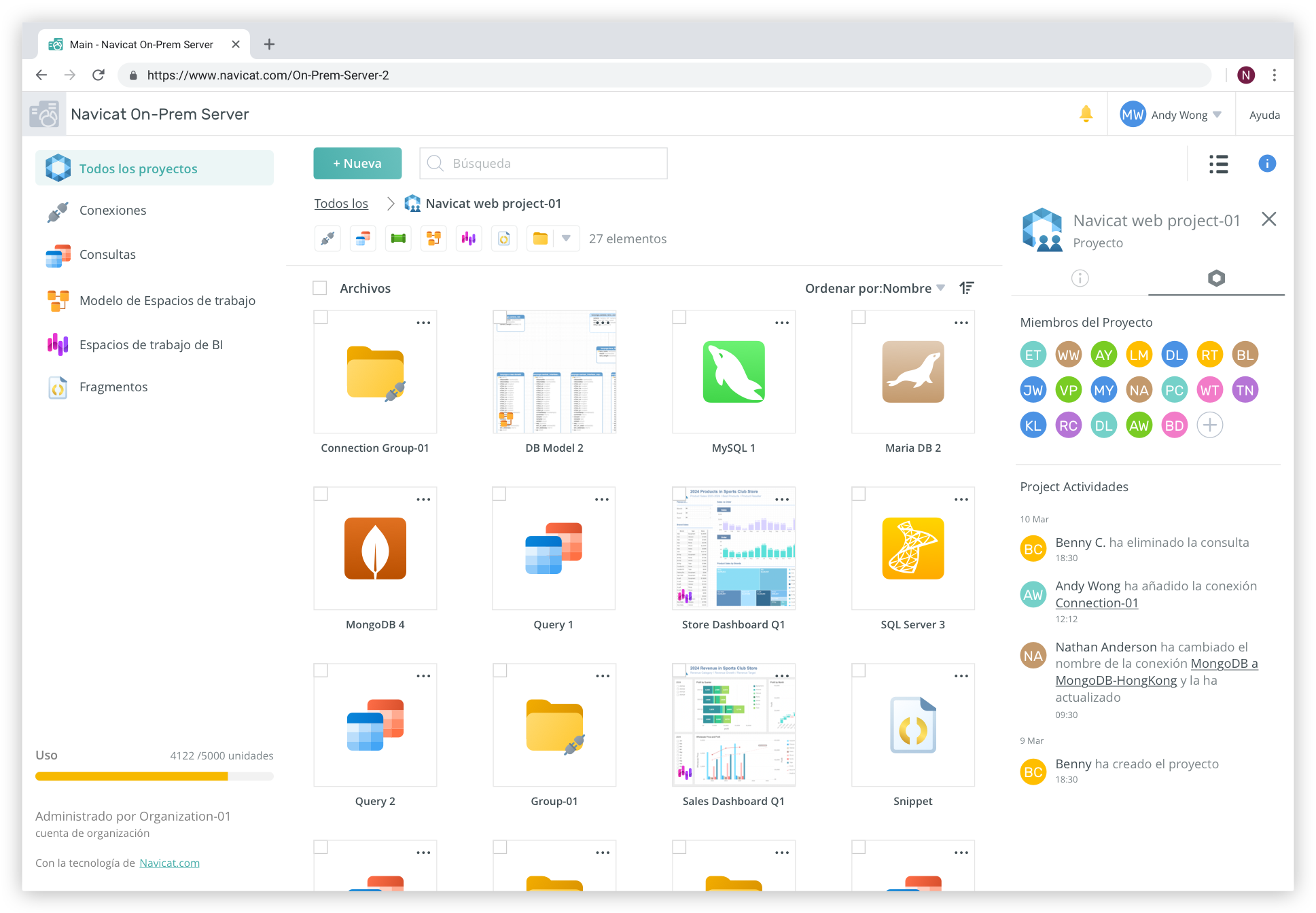Image resolution: width=1316 pixels, height=913 pixels.
Task: Open the MySQL 1 connection icon
Action: (x=733, y=372)
